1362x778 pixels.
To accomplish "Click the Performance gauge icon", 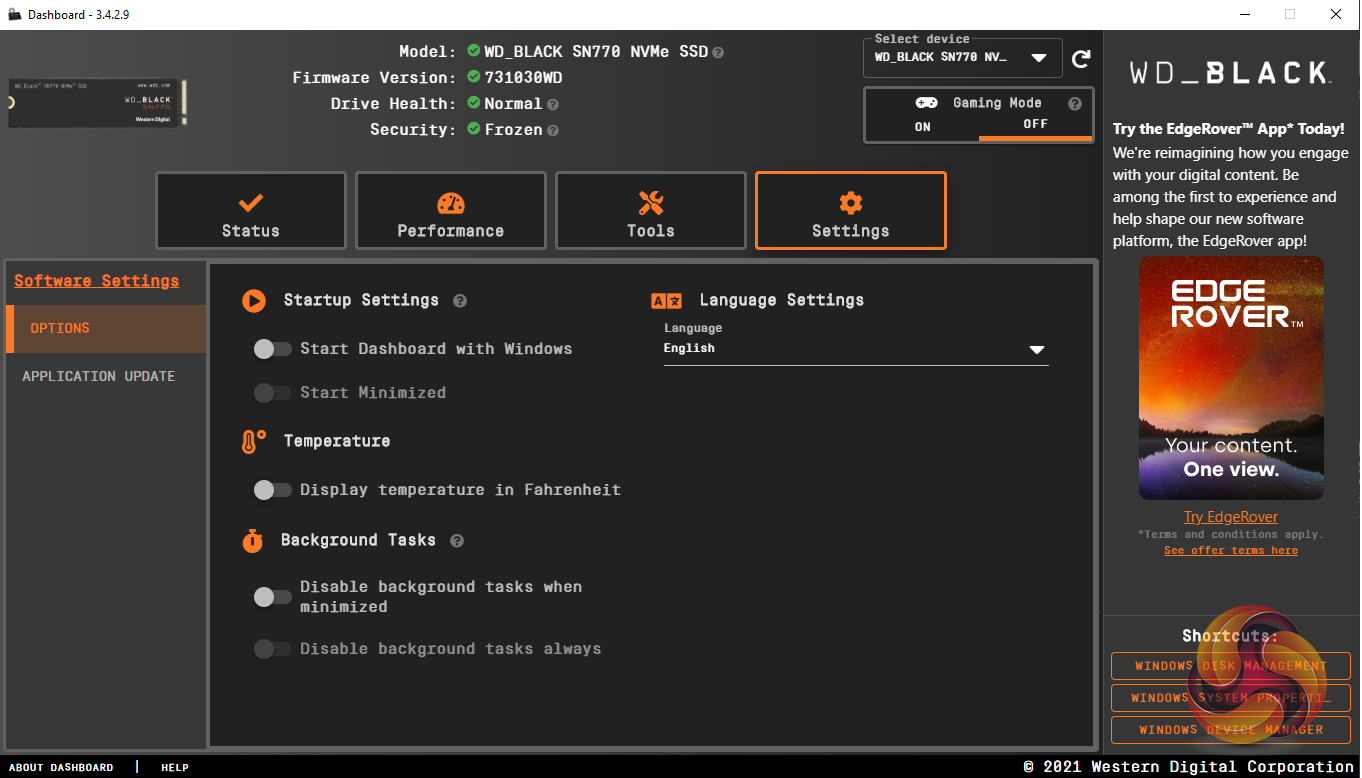I will [451, 203].
